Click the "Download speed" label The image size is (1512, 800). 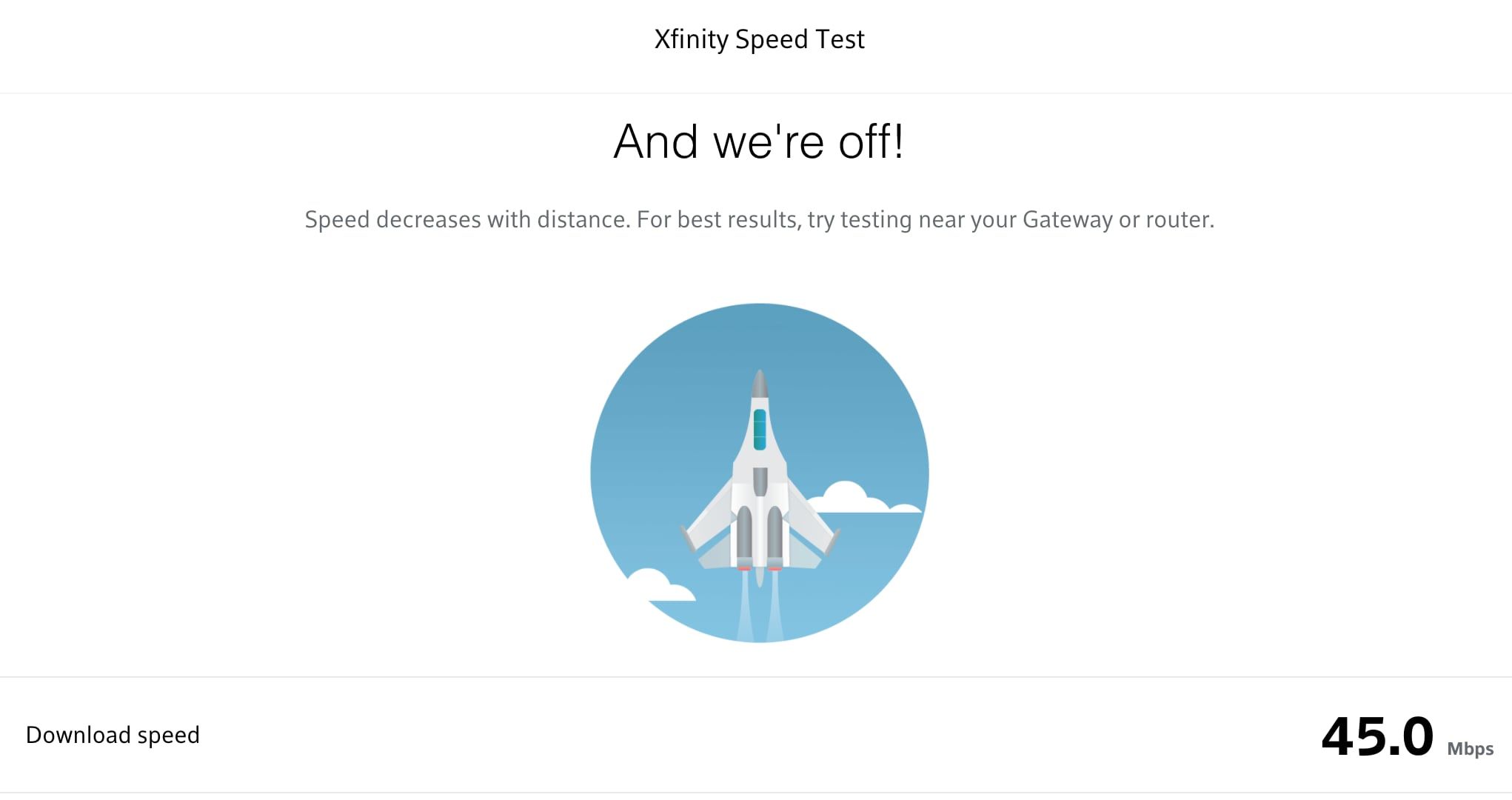(x=113, y=735)
